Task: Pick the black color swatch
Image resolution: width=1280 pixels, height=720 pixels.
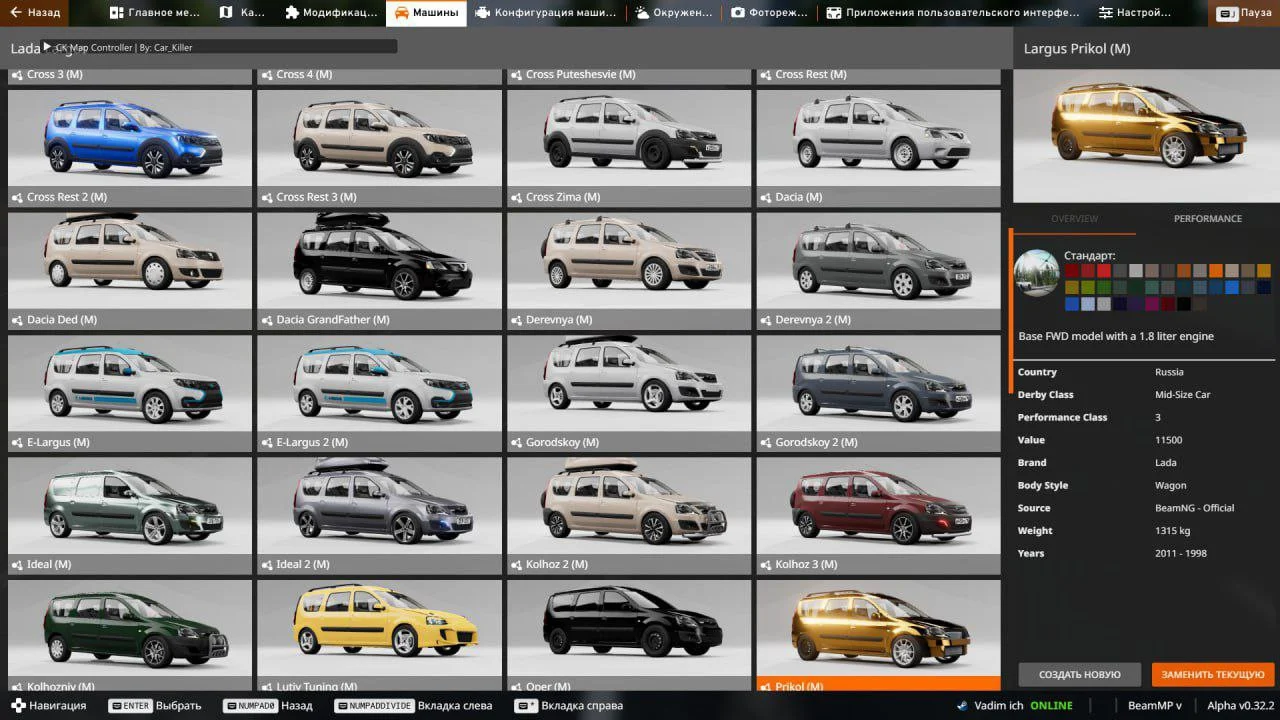Action: tap(1184, 304)
